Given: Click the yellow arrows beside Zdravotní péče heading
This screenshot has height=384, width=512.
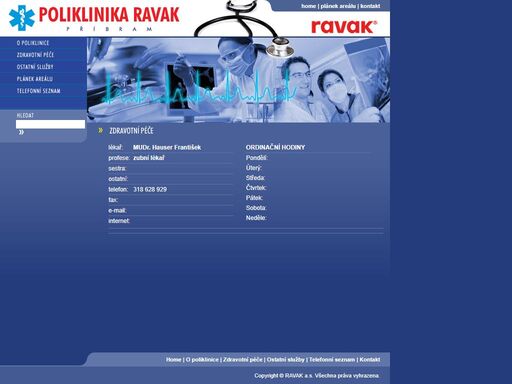Looking at the screenshot, I should point(101,131).
